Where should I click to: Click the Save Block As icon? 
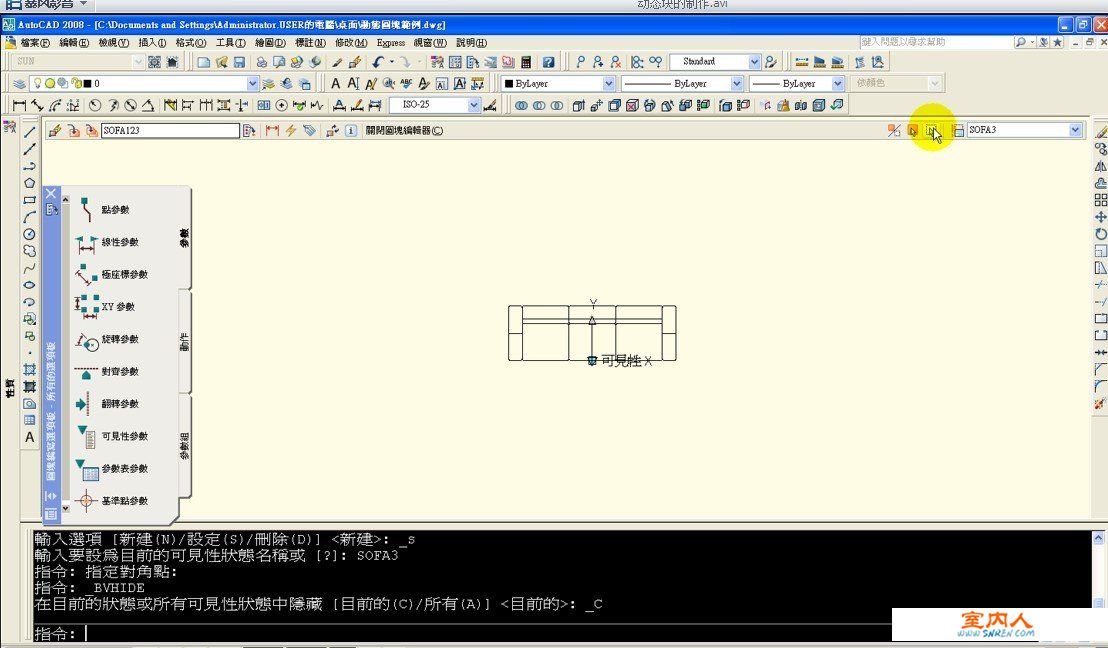coord(92,131)
